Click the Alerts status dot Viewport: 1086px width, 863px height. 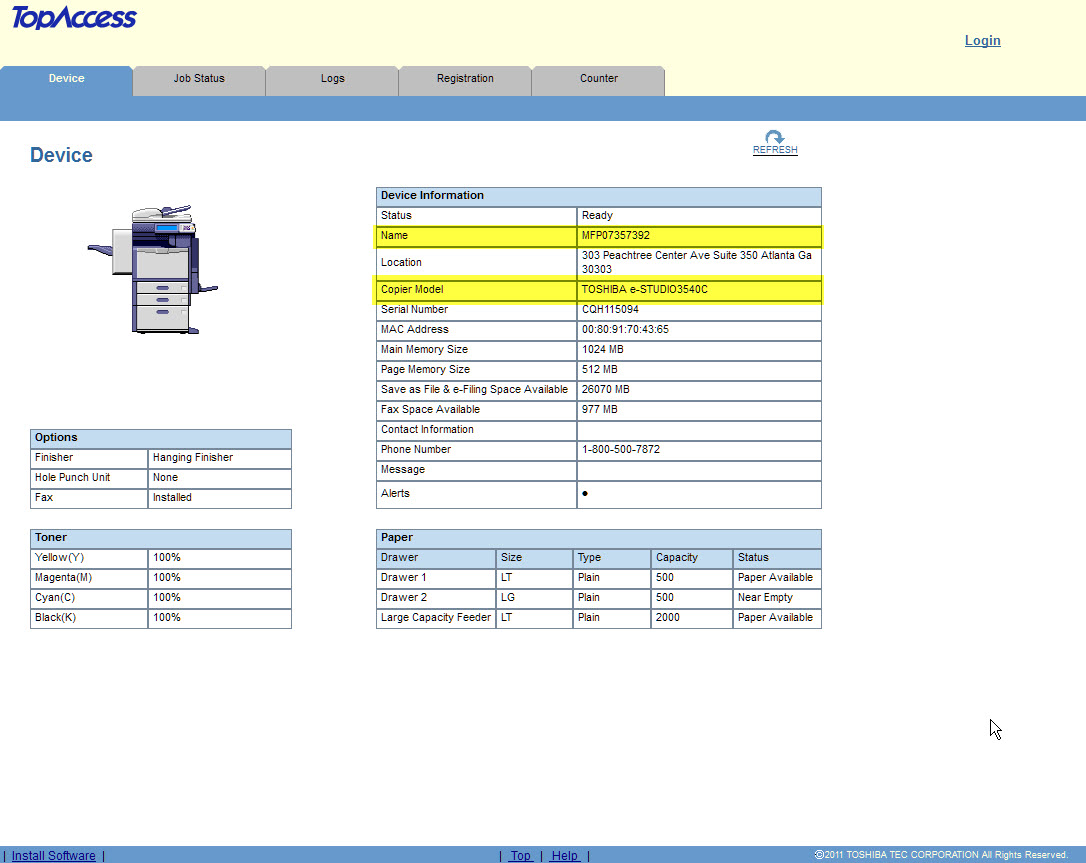pos(585,494)
